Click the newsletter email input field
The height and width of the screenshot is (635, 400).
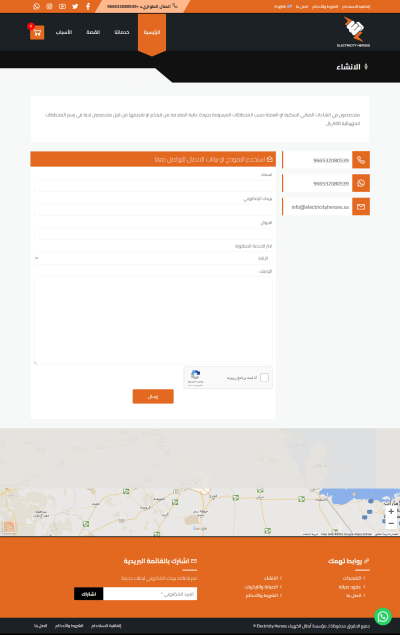tap(150, 594)
